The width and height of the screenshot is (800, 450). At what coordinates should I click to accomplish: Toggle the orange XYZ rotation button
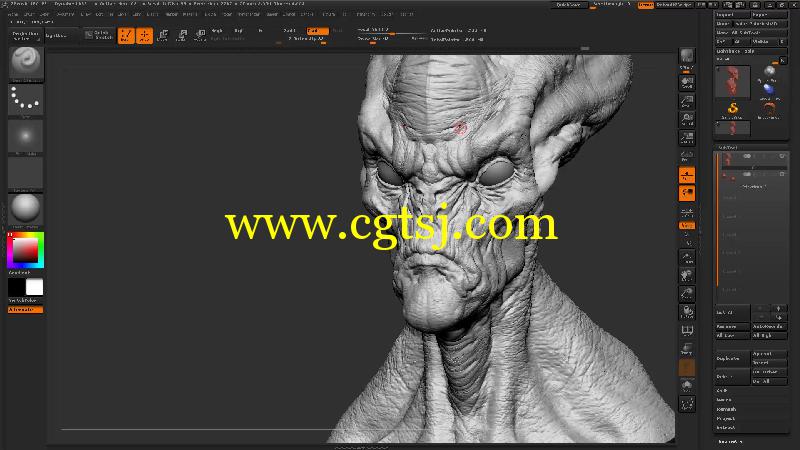[687, 226]
